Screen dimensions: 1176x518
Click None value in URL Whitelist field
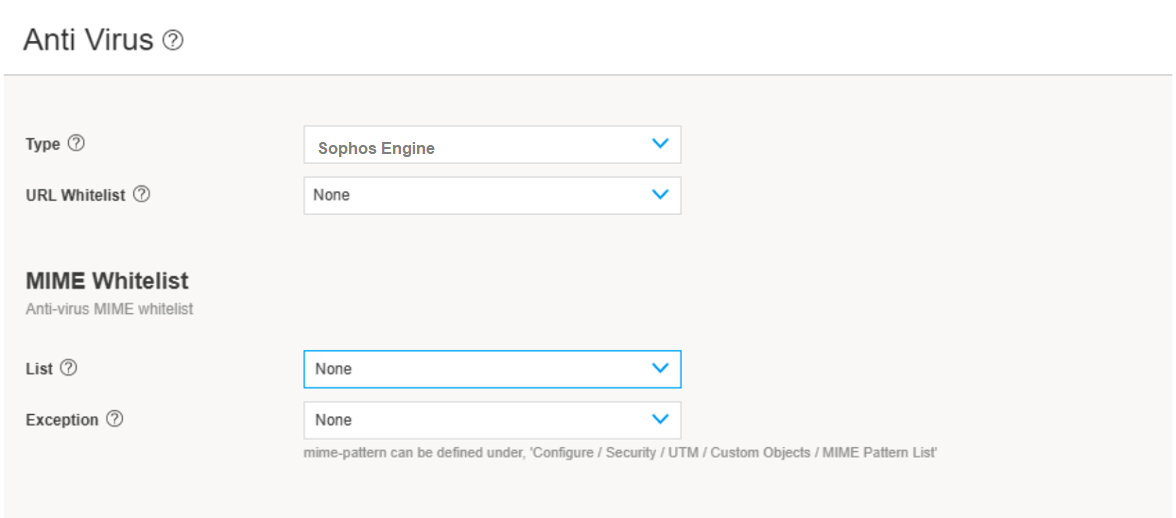pos(331,195)
